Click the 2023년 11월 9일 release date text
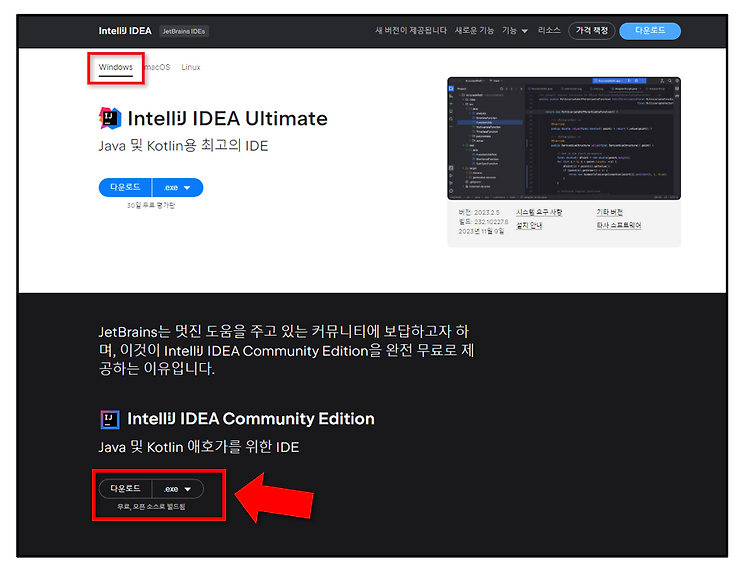750x577 pixels. coord(481,231)
